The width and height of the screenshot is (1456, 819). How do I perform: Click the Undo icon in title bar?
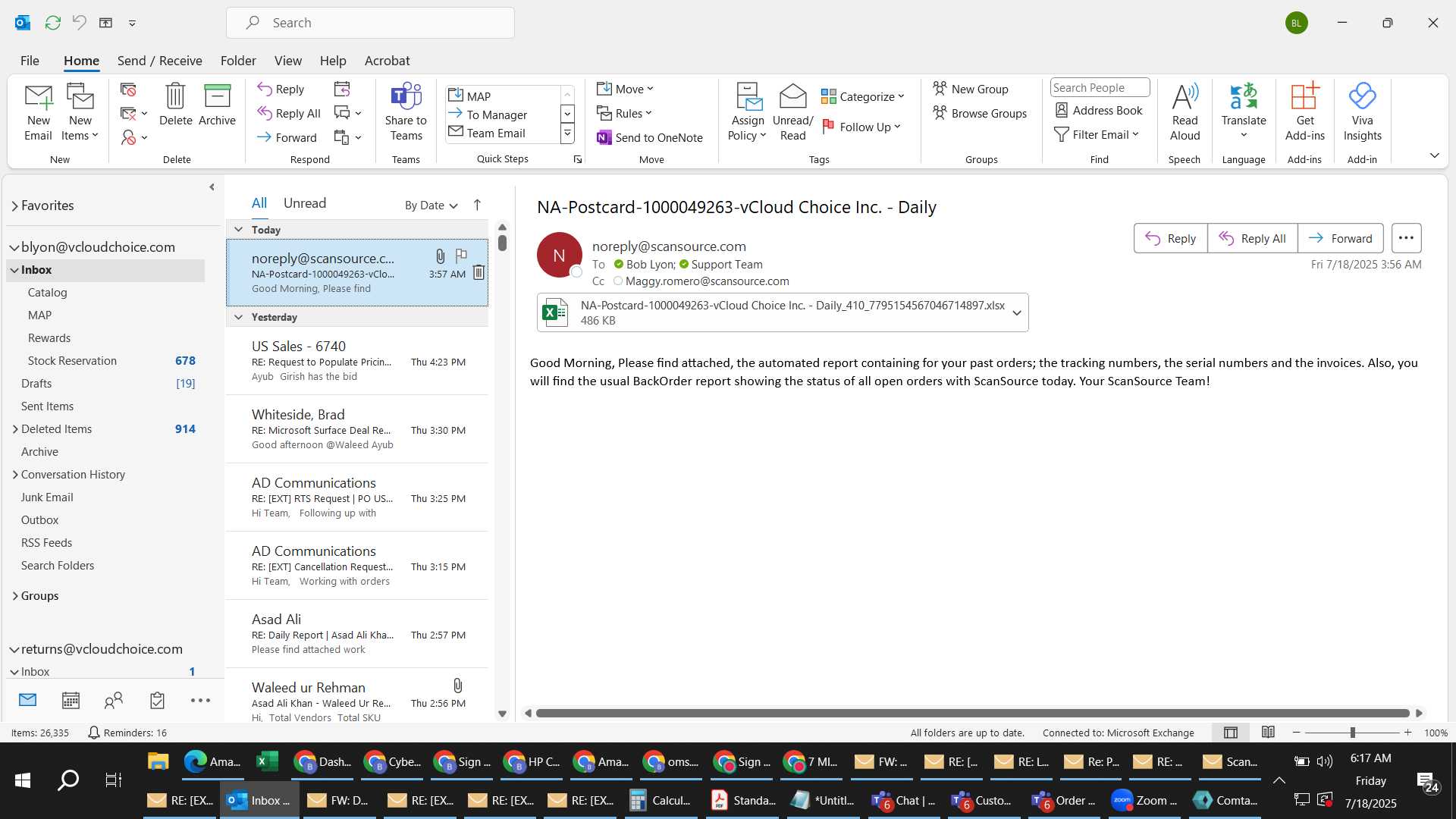[79, 23]
